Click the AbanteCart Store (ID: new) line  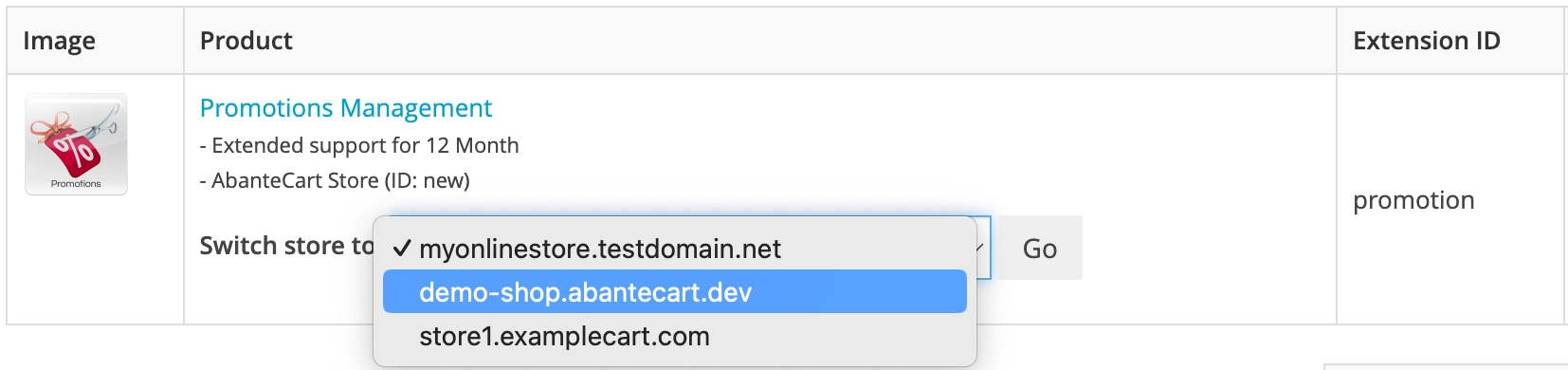335,180
